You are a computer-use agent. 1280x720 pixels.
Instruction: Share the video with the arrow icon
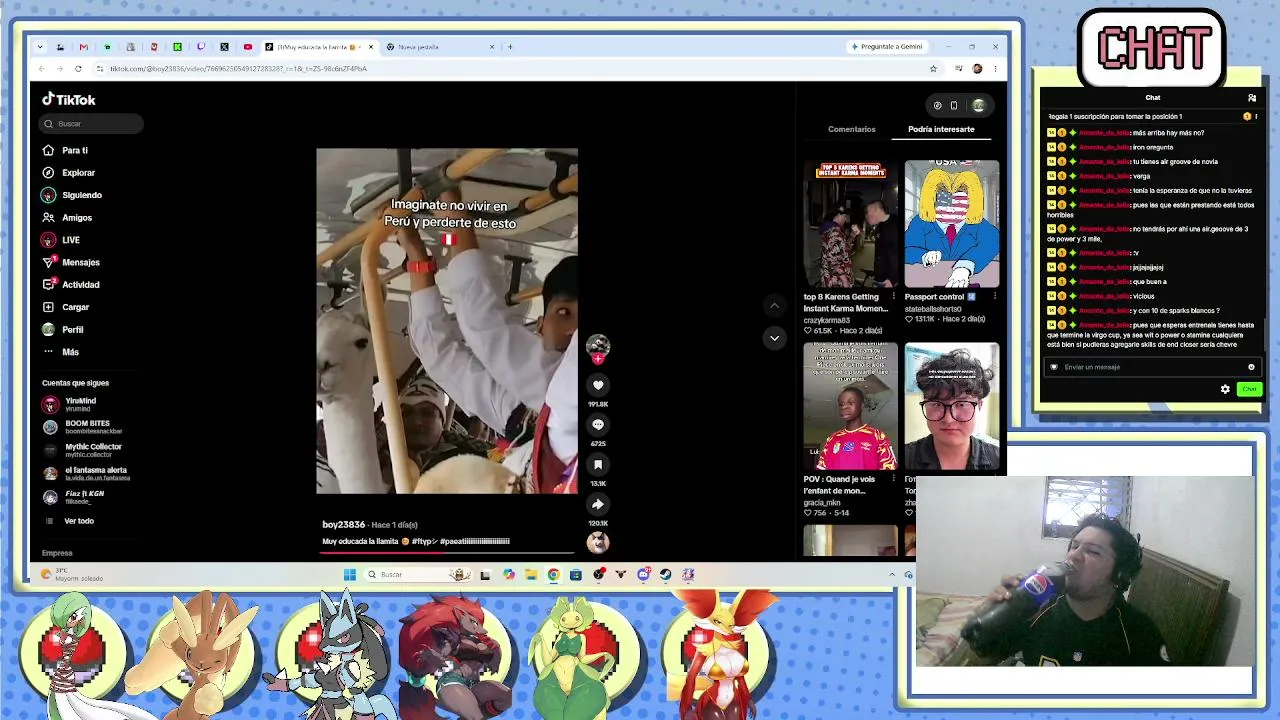tap(598, 505)
